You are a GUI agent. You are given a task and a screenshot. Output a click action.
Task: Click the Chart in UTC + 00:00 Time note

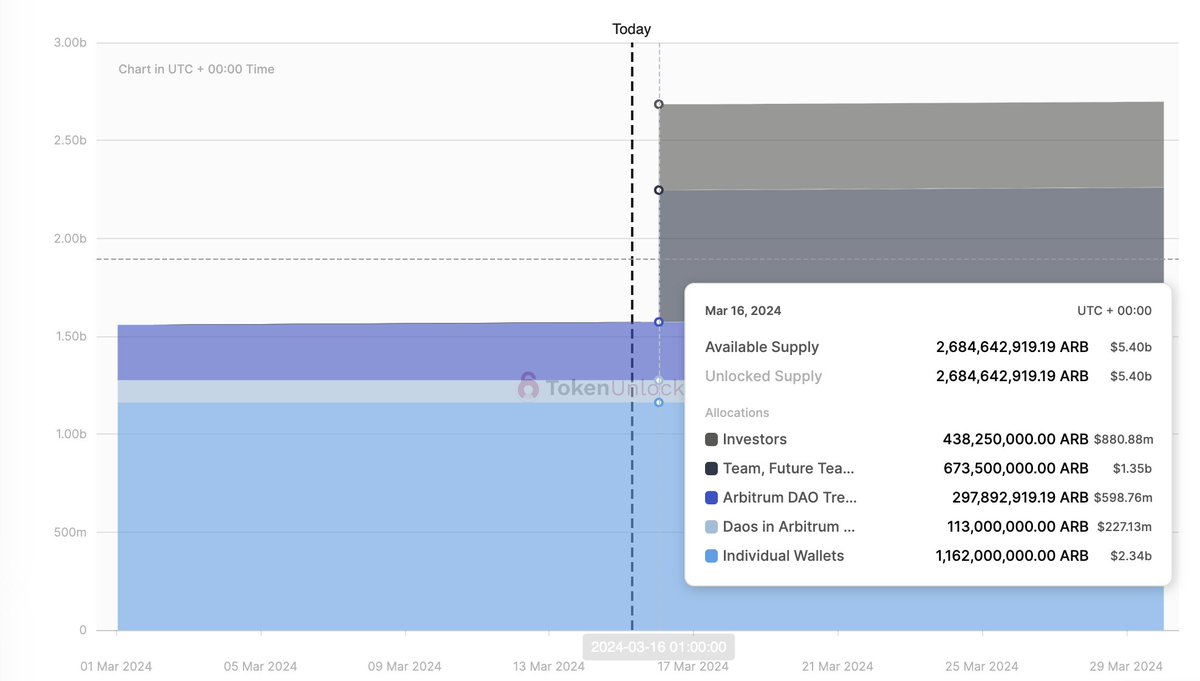coord(196,69)
